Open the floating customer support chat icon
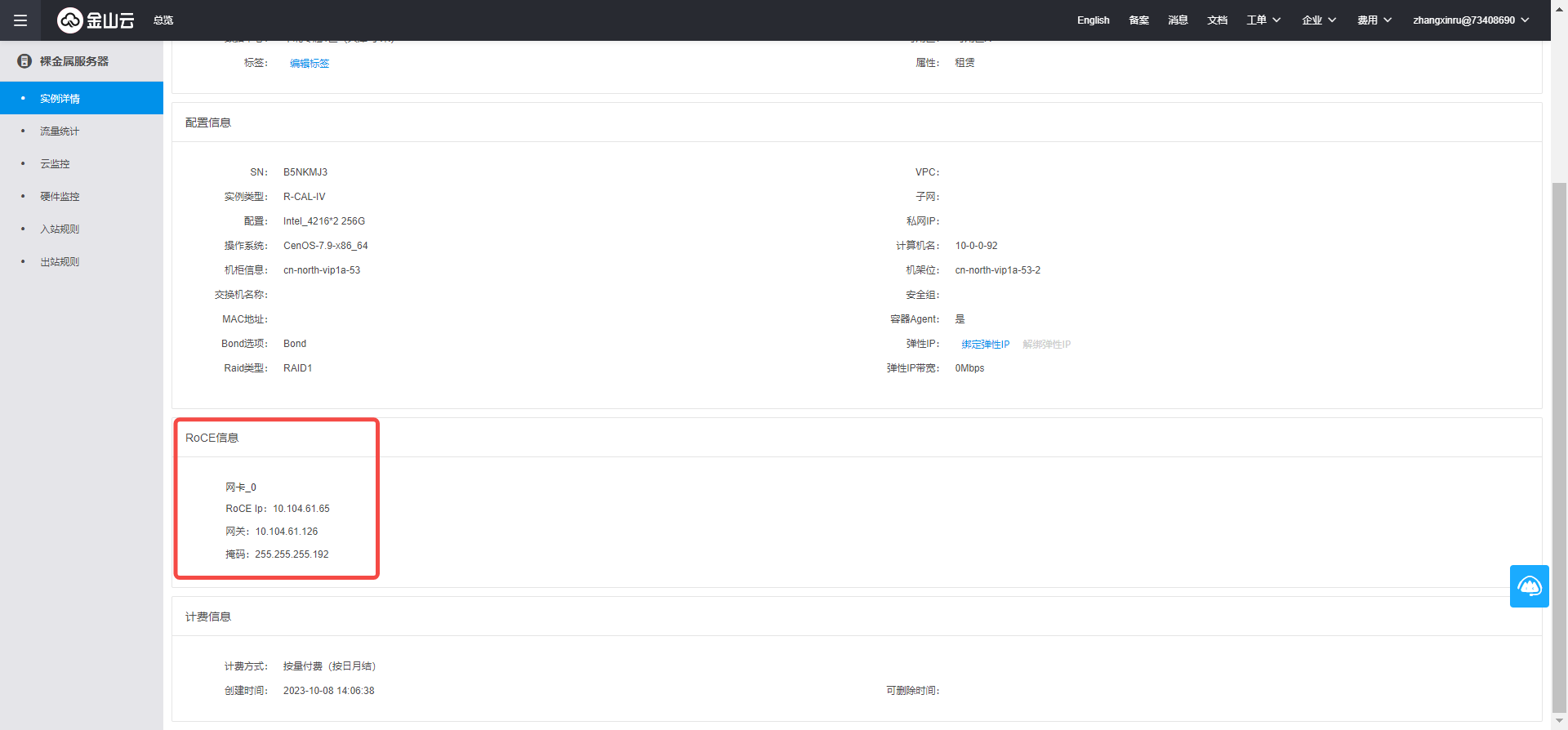This screenshot has height=730, width=1568. [1529, 586]
